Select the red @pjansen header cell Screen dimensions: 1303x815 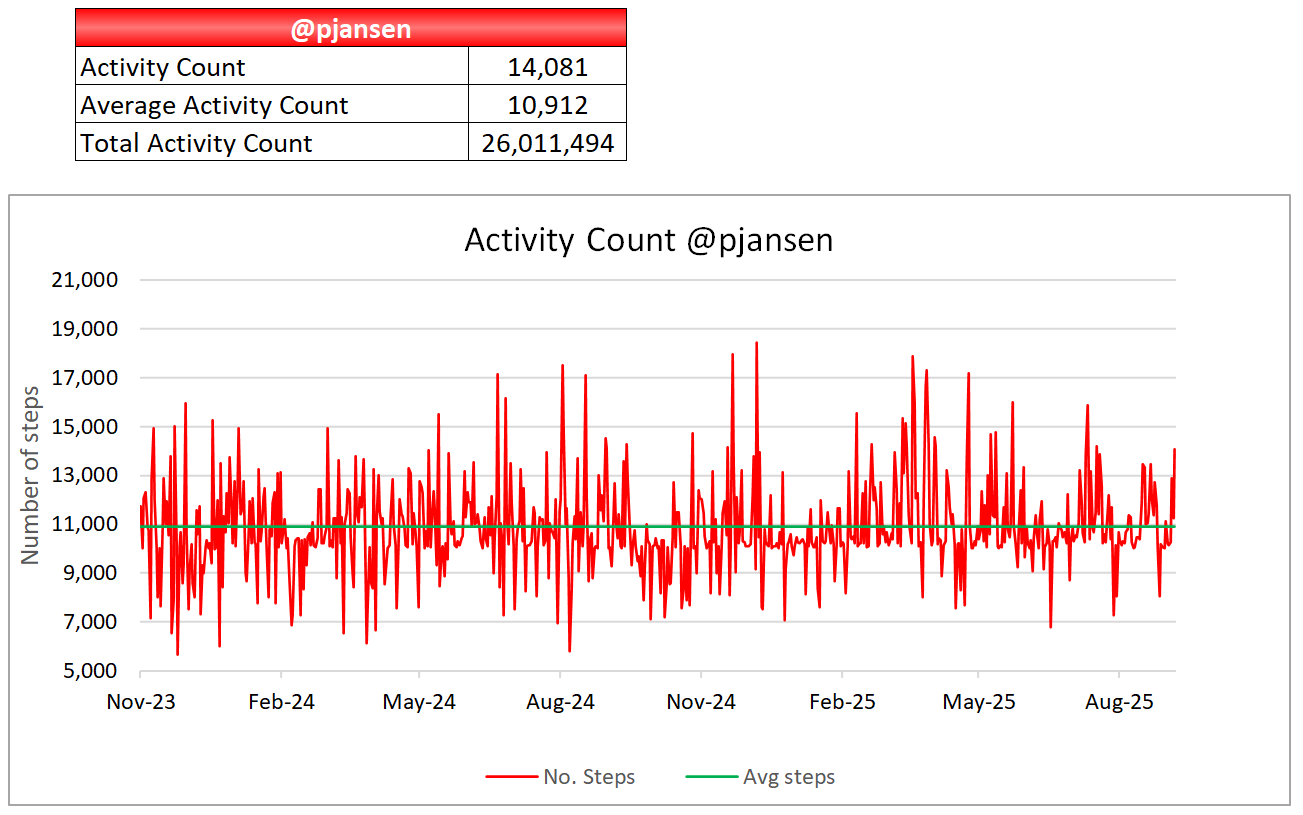tap(350, 29)
